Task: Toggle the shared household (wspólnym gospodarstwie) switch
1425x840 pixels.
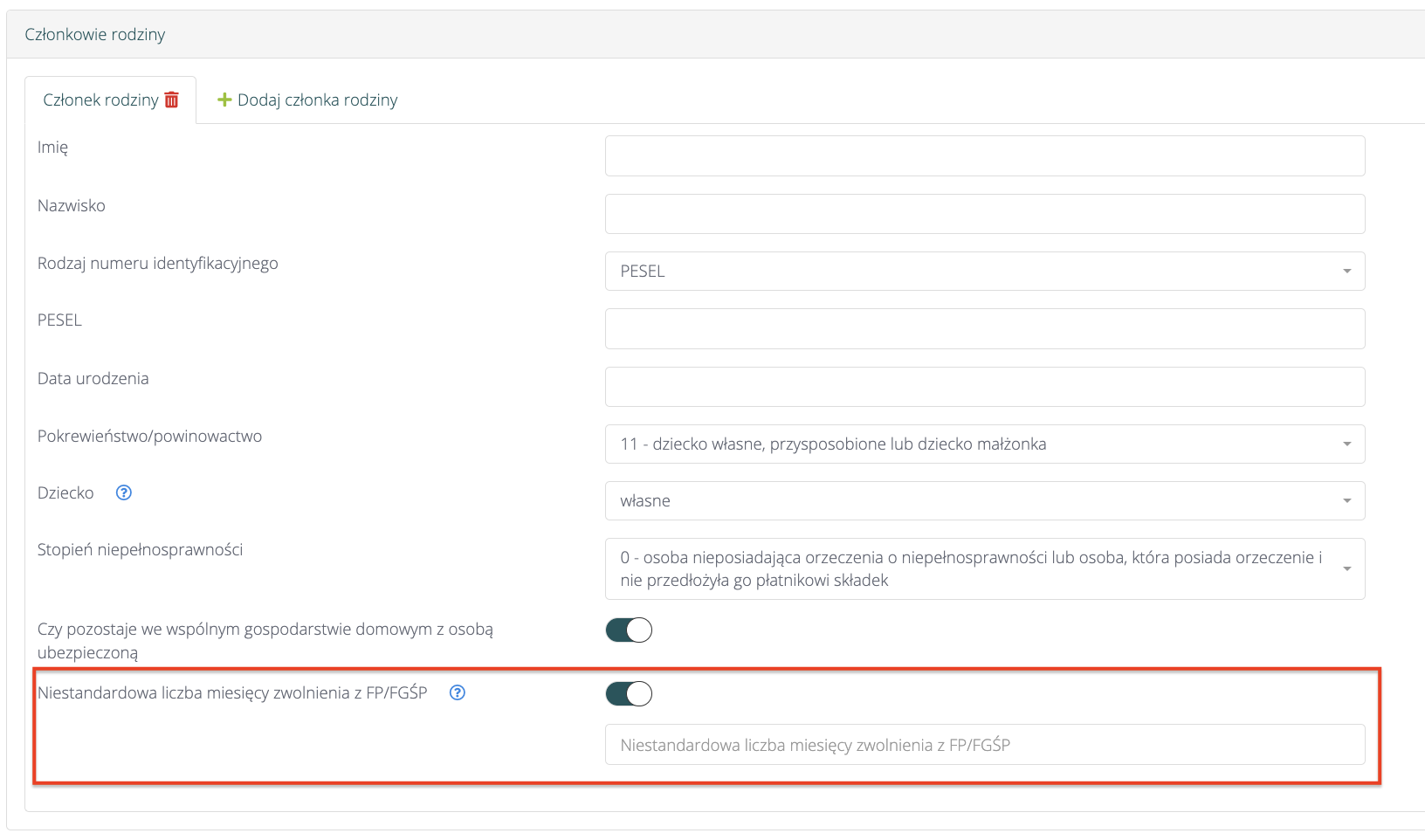Action: [629, 630]
